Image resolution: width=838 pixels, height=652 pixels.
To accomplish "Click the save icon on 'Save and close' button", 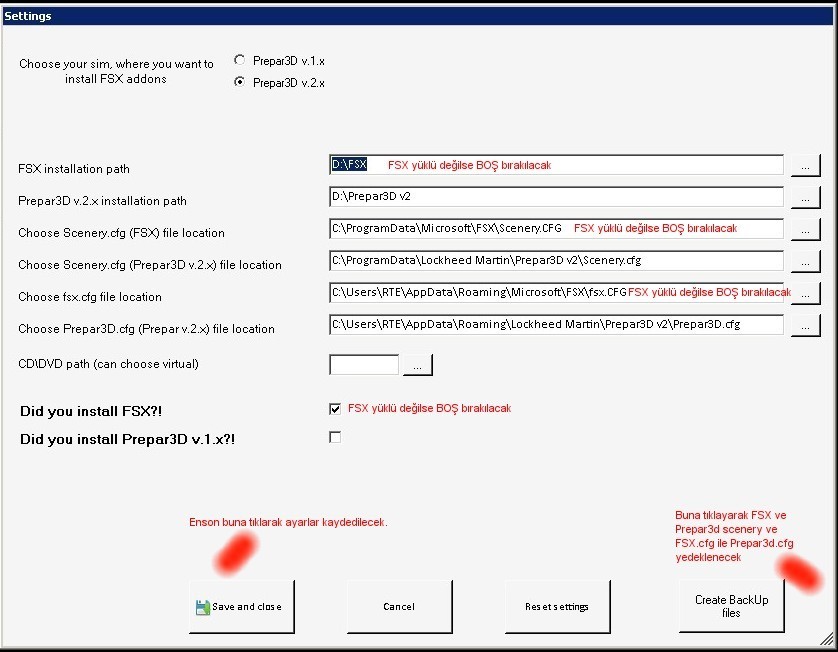I will (x=203, y=607).
